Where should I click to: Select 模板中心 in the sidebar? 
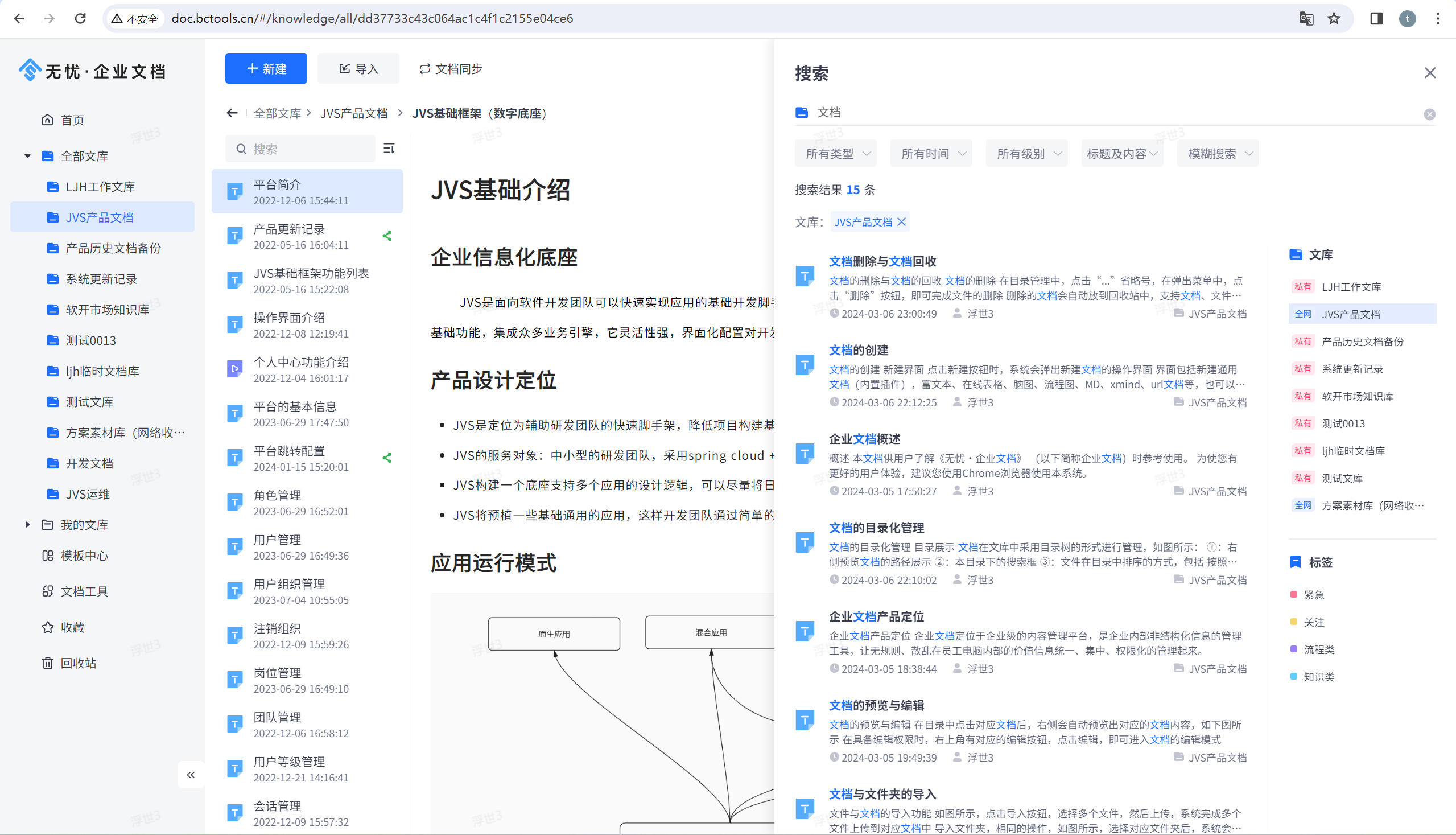point(84,555)
